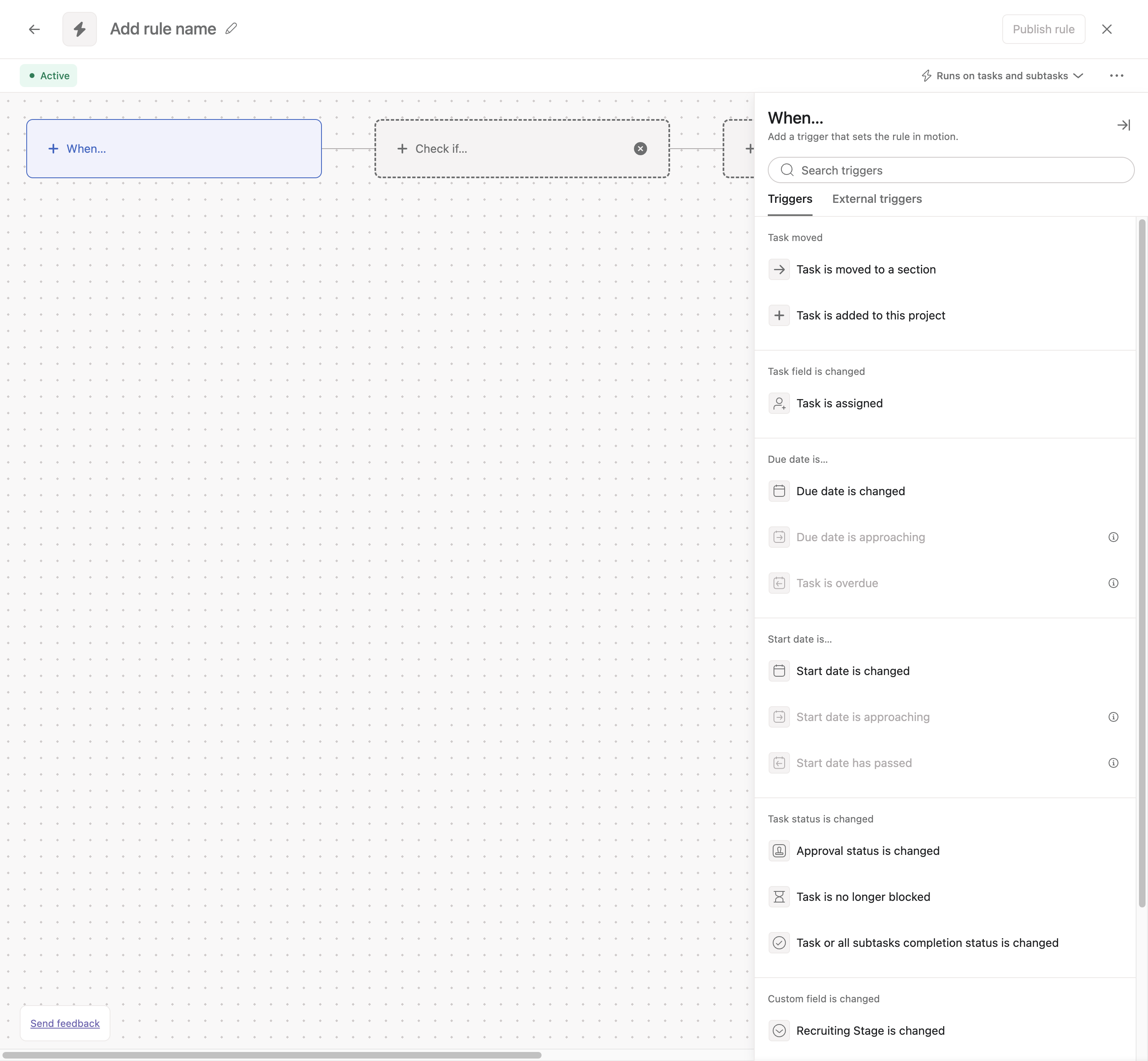Remove the Check if block

(x=641, y=149)
